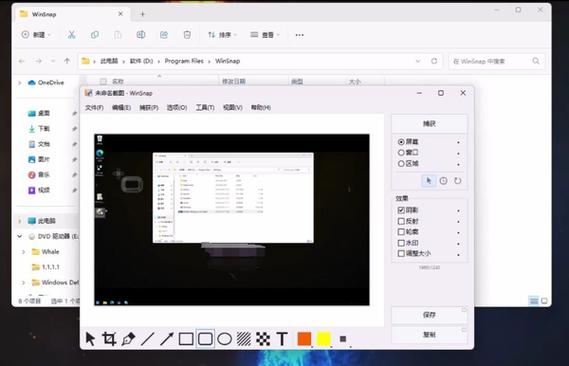
Task: Click Program Files in the address breadcrumb
Action: coord(184,61)
